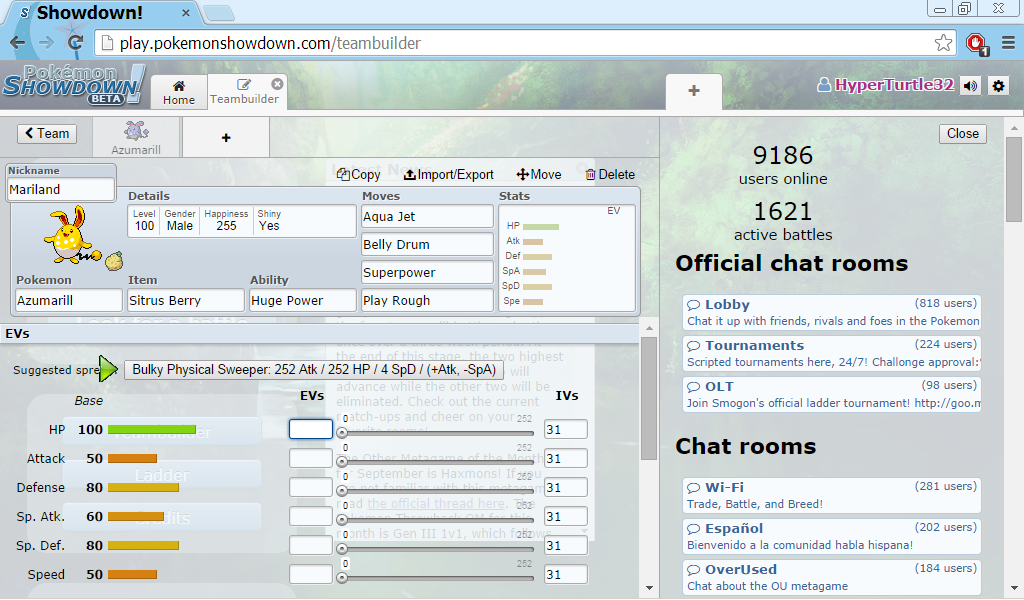This screenshot has width=1024, height=600.
Task: Click the Nickname input field
Action: coord(60,189)
